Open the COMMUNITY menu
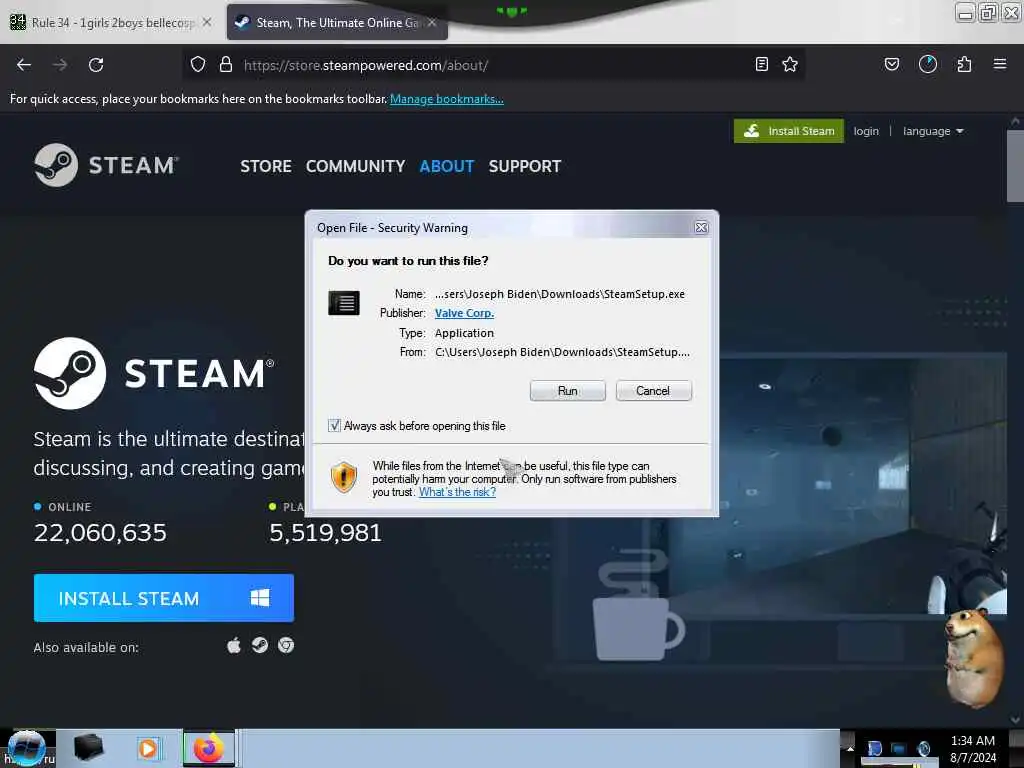This screenshot has width=1024, height=768. (355, 167)
